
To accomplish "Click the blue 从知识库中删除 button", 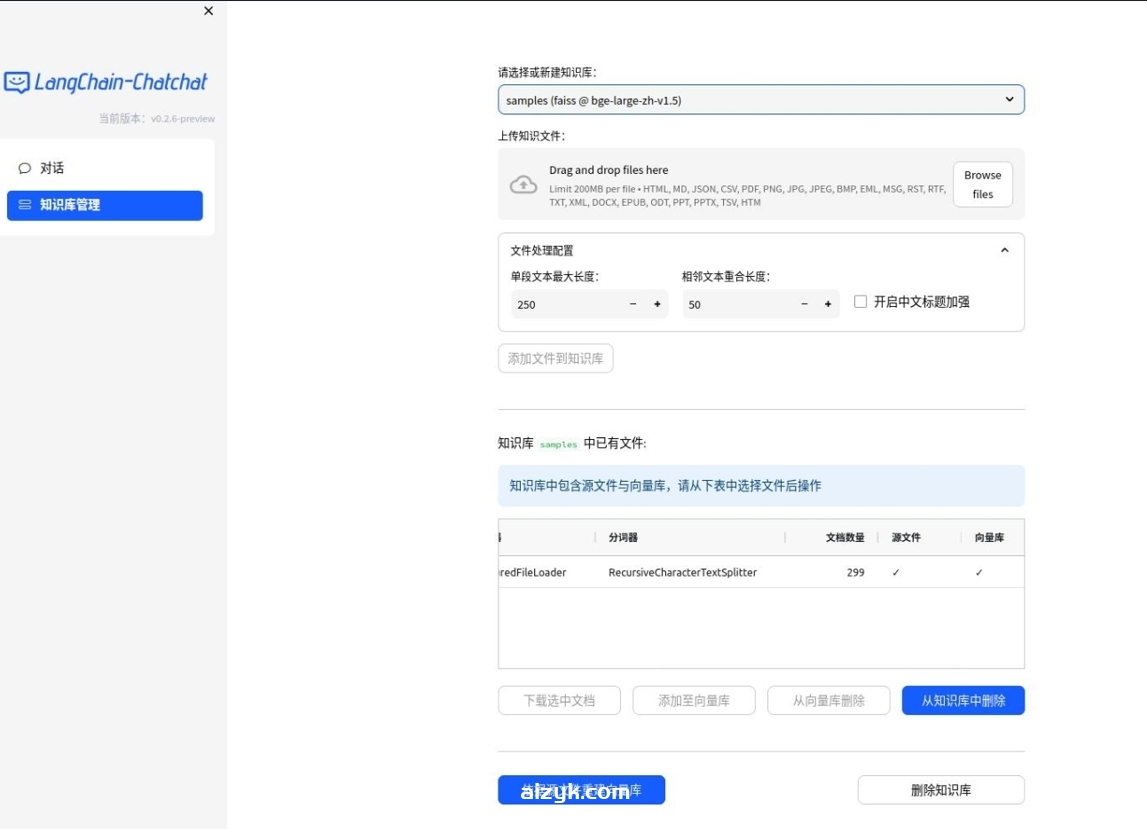I will coord(963,700).
